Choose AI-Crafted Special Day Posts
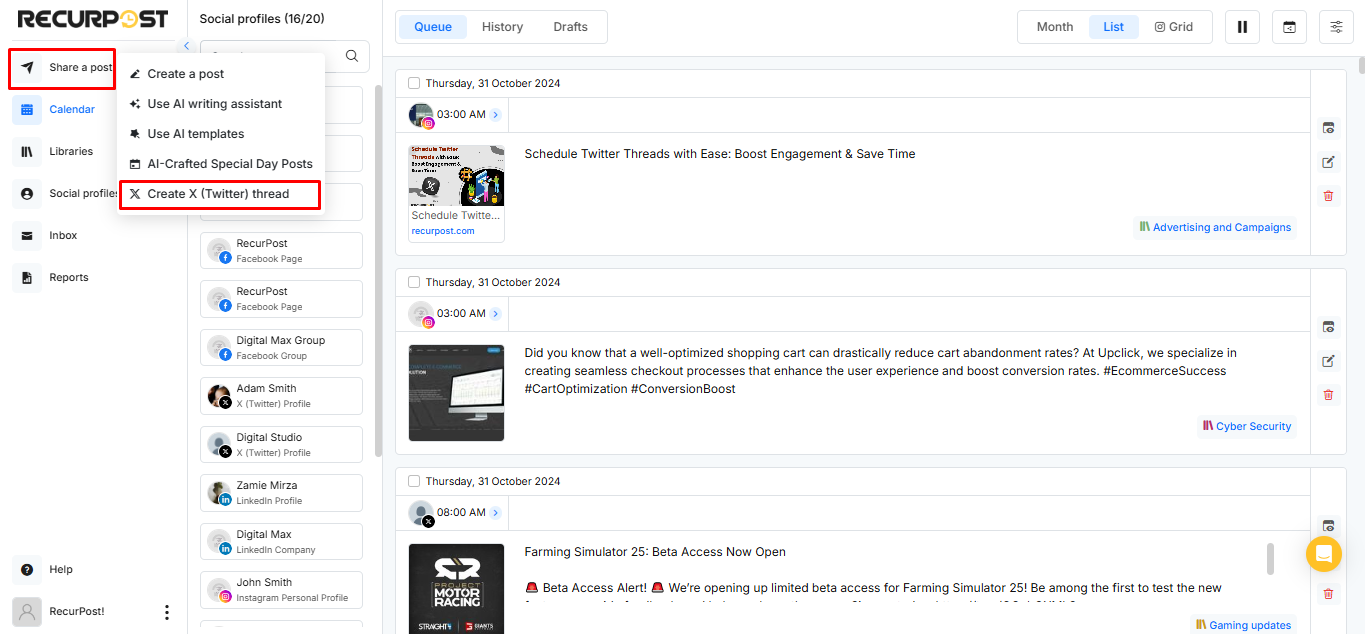The width and height of the screenshot is (1365, 634). coord(220,164)
